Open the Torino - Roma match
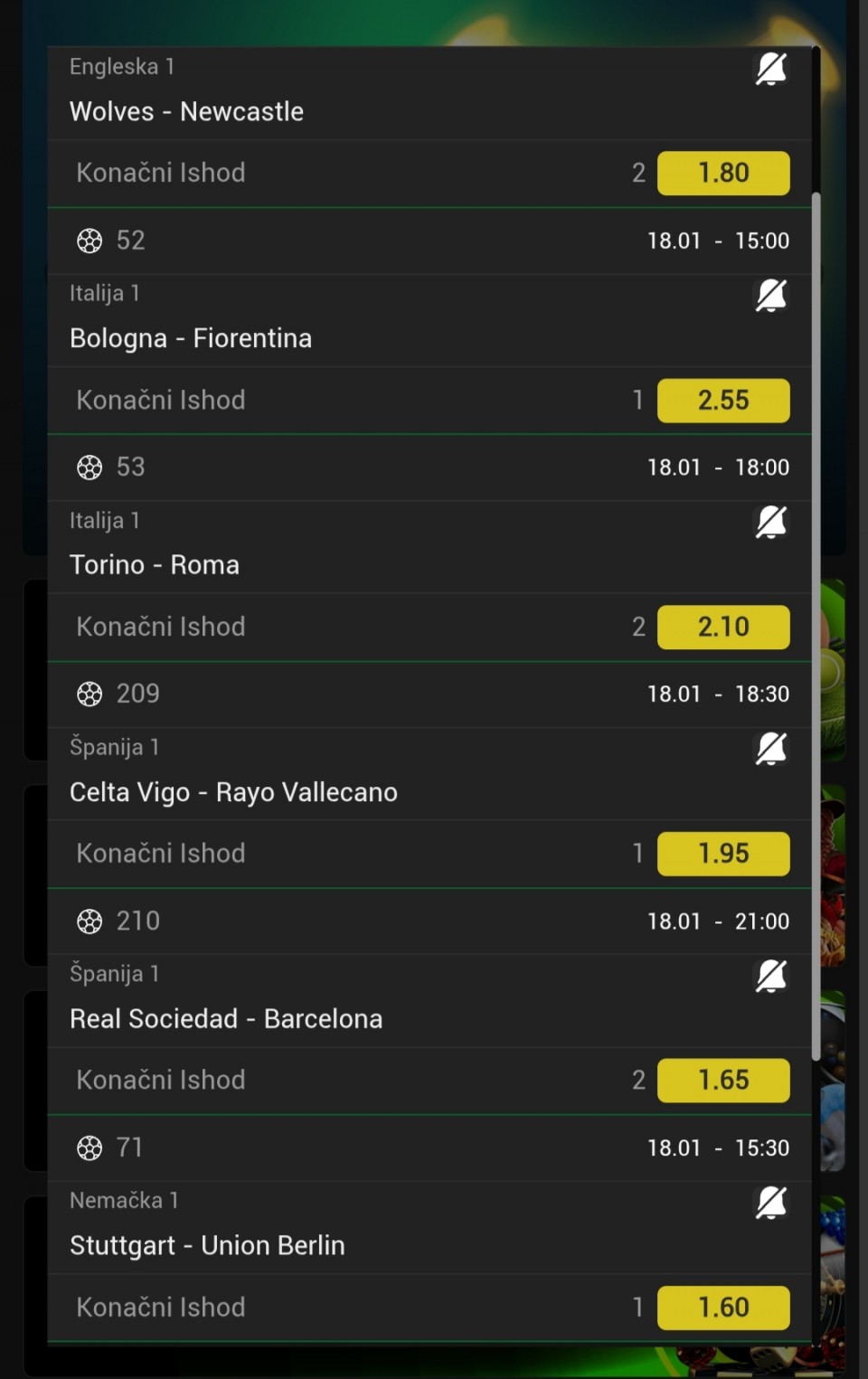The image size is (868, 1379). (x=155, y=565)
